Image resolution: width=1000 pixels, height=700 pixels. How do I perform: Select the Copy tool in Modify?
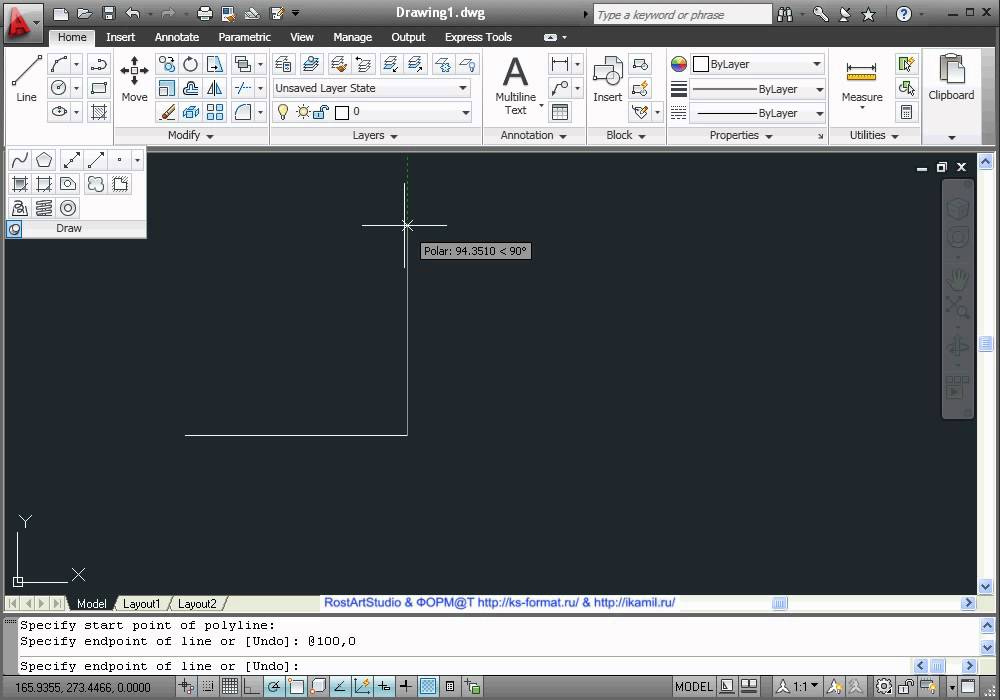(x=167, y=64)
